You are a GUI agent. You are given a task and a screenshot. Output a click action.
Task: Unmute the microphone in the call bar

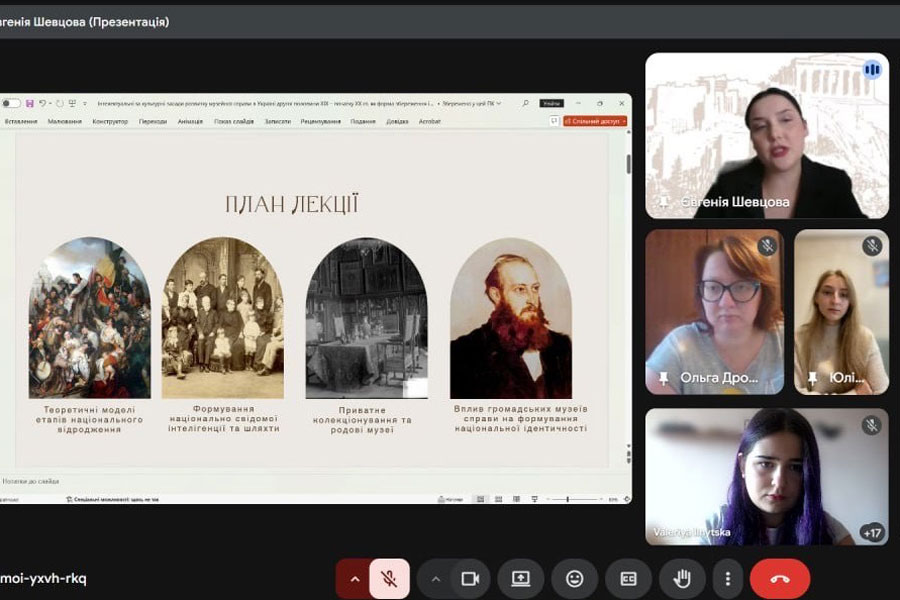[389, 578]
